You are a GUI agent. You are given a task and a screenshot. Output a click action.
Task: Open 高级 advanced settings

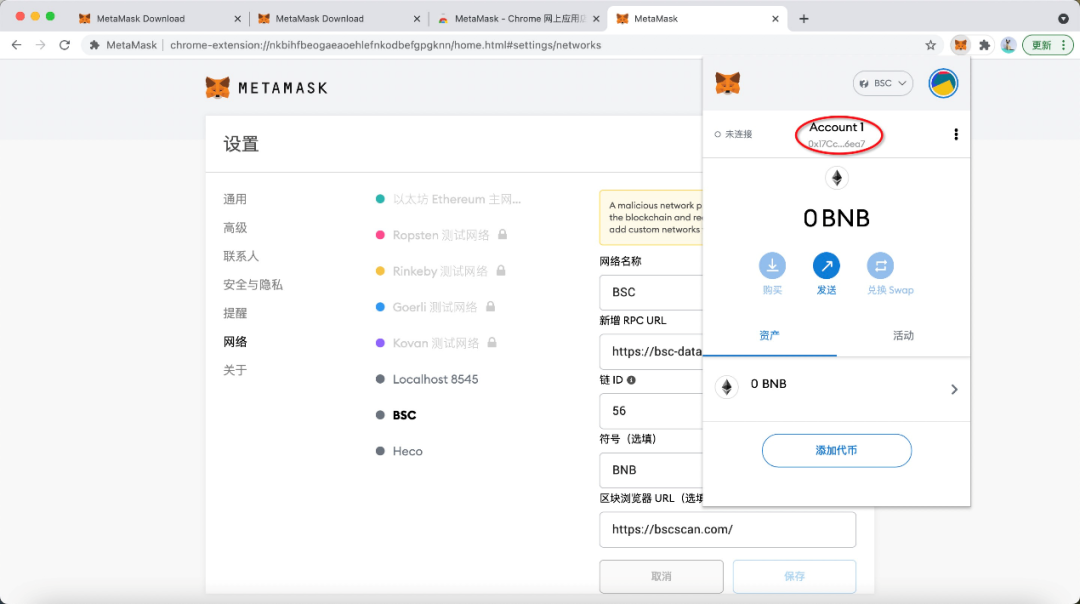[x=235, y=228]
